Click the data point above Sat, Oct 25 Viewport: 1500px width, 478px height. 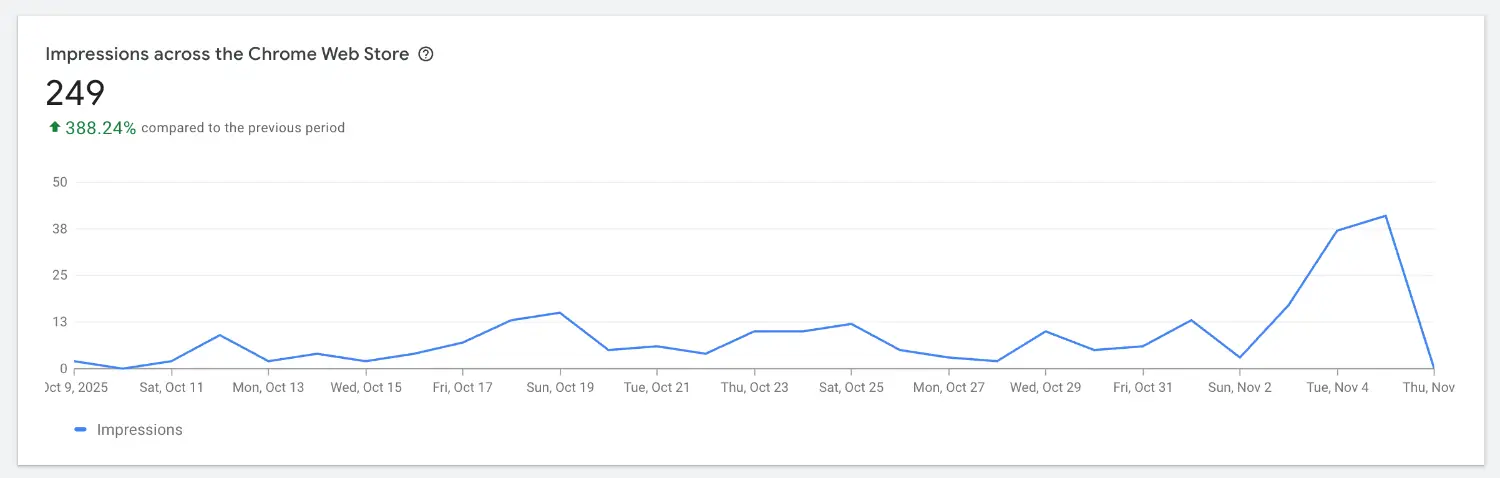[851, 324]
